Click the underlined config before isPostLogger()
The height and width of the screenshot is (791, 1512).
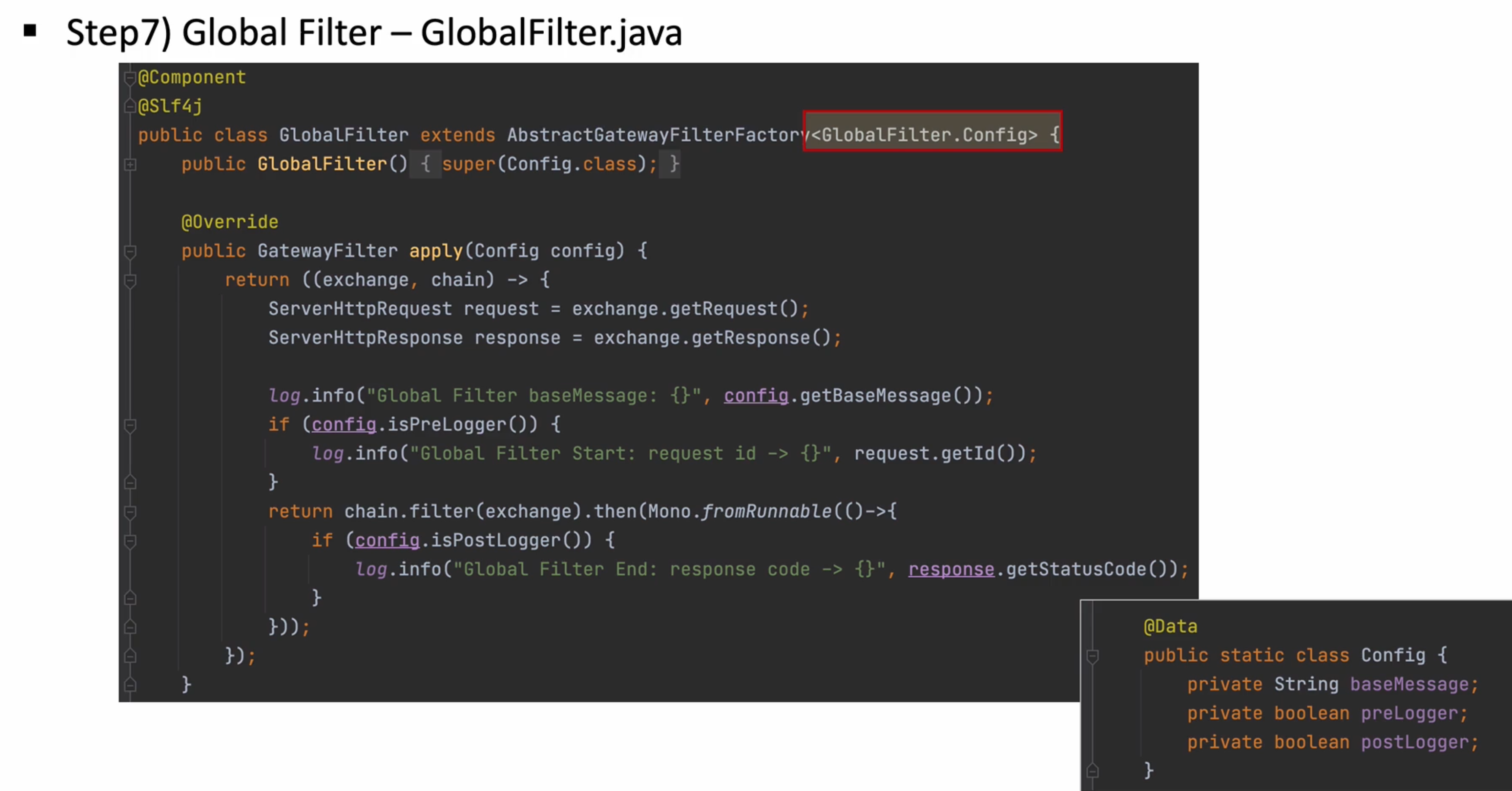pos(388,540)
